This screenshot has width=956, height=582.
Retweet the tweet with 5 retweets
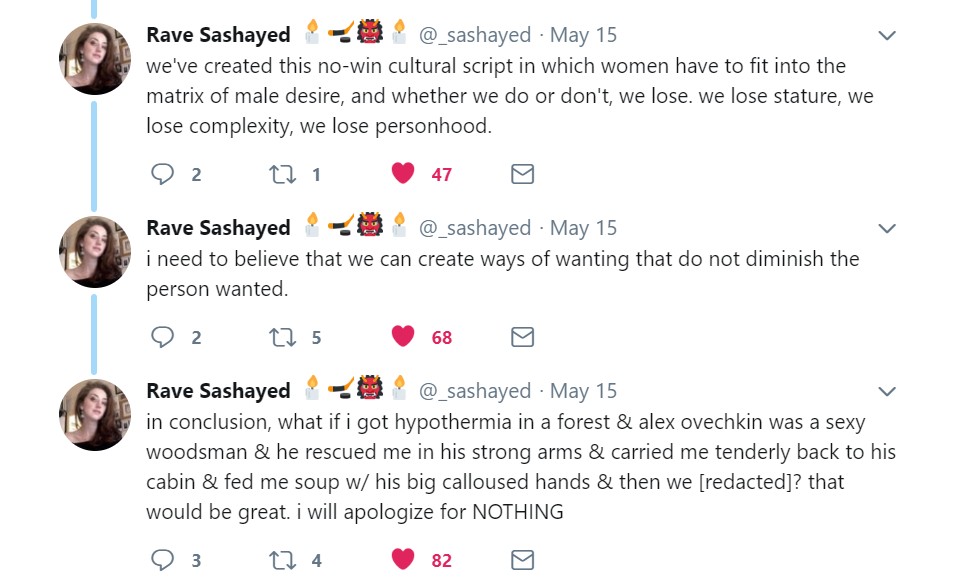283,337
